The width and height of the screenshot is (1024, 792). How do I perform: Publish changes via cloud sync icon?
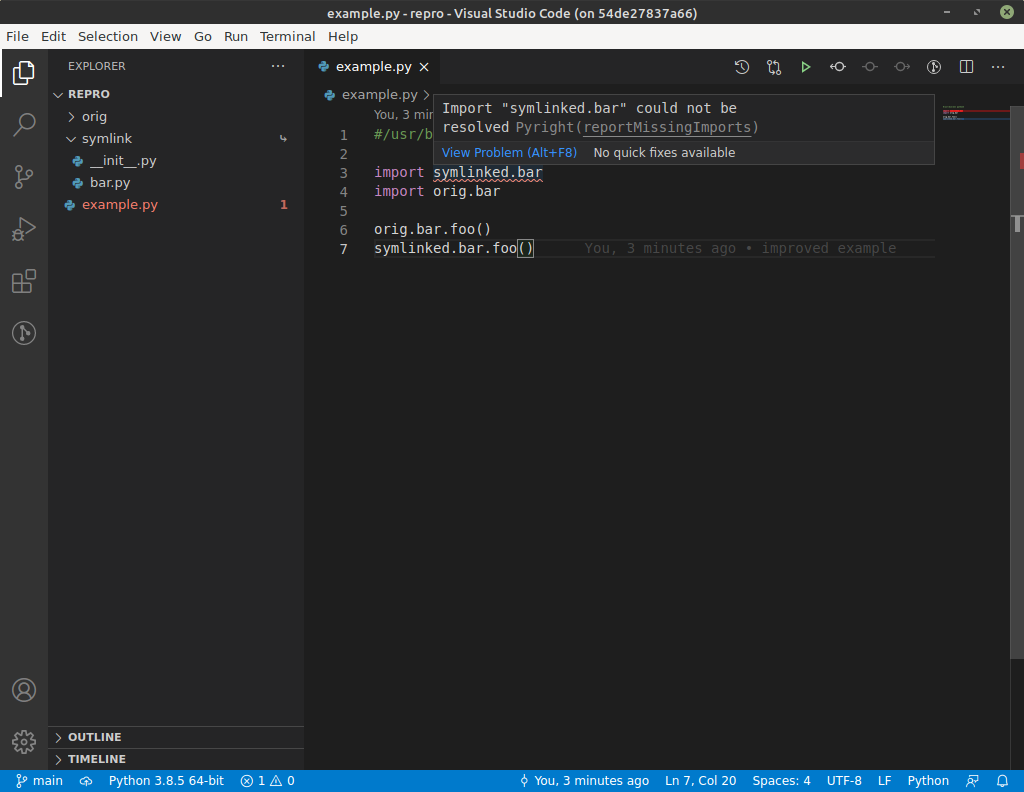86,781
